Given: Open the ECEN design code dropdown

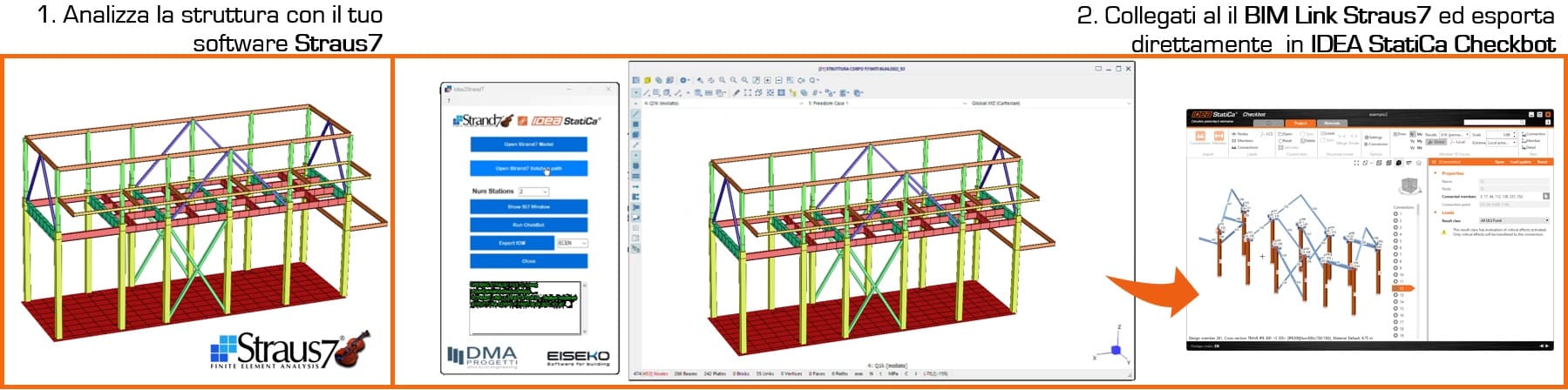Looking at the screenshot, I should pos(573,243).
